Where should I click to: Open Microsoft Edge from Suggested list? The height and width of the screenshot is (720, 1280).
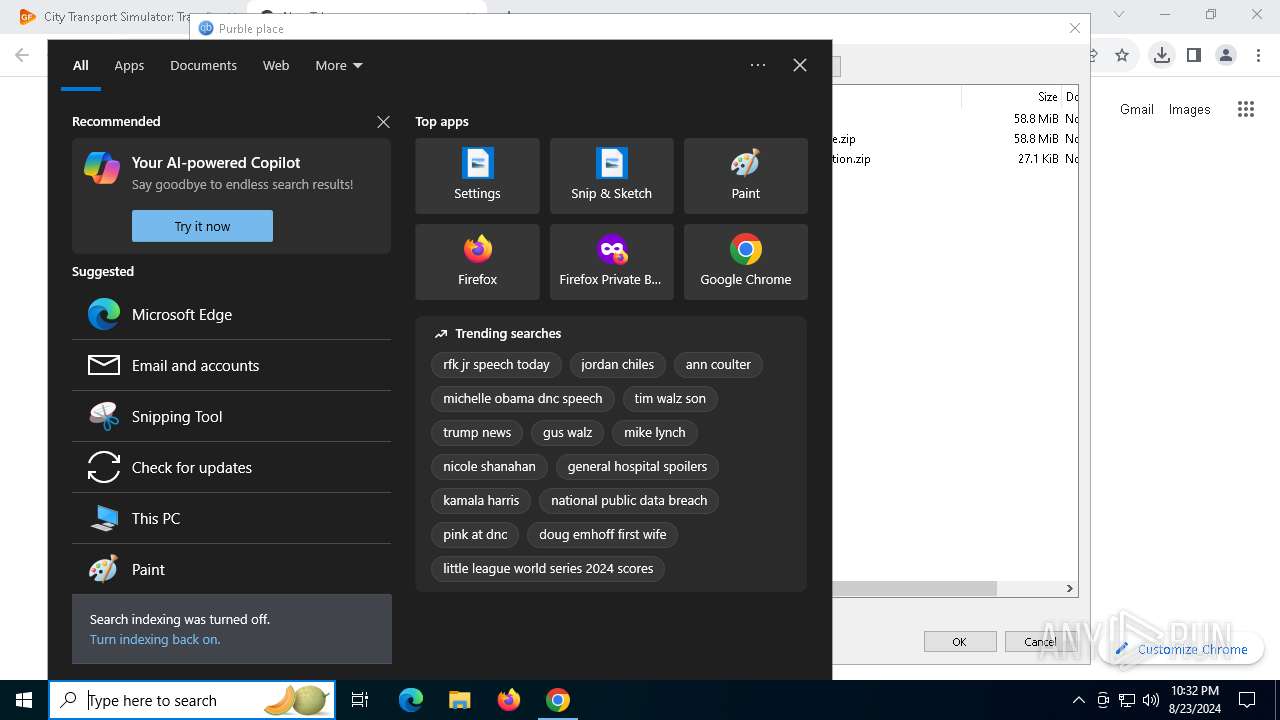point(231,314)
